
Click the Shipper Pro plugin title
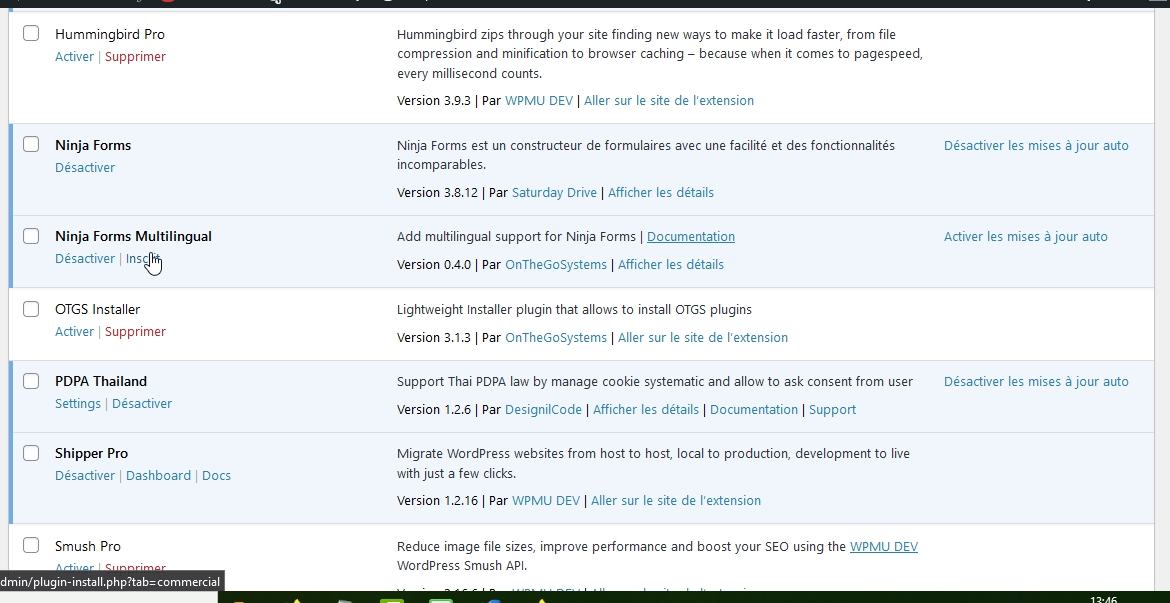pos(91,454)
